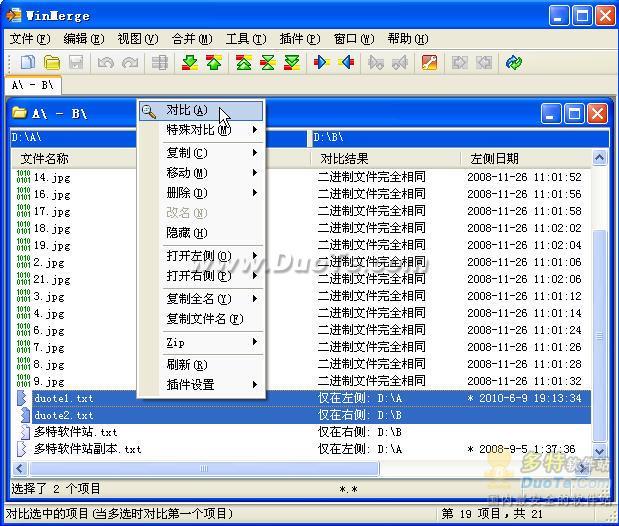Choose 复制文件名(F) in the context menu

point(201,319)
